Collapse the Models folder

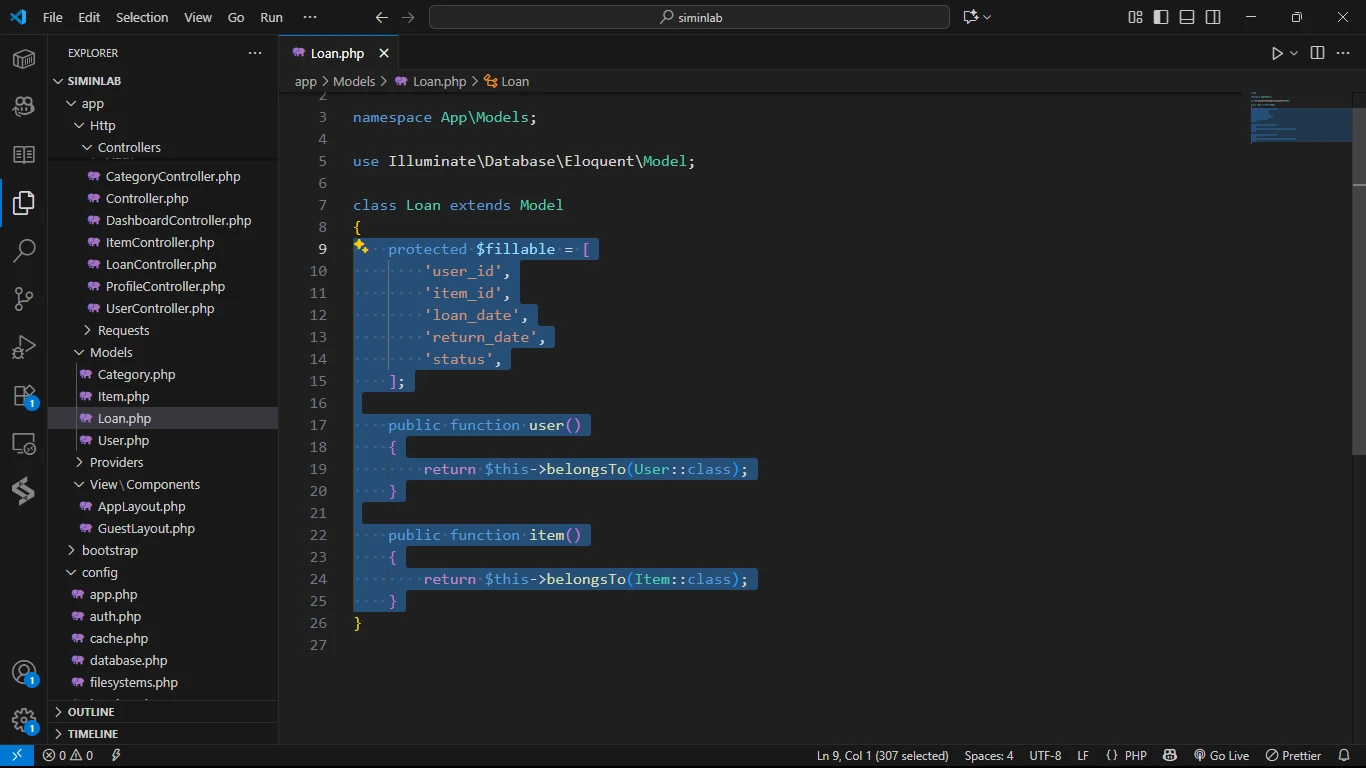(x=110, y=352)
